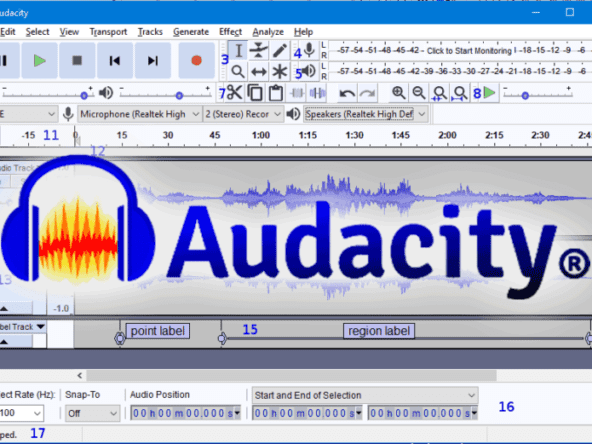Viewport: 592px width, 444px height.
Task: Select the Draw (pencil) tool
Action: [x=280, y=51]
